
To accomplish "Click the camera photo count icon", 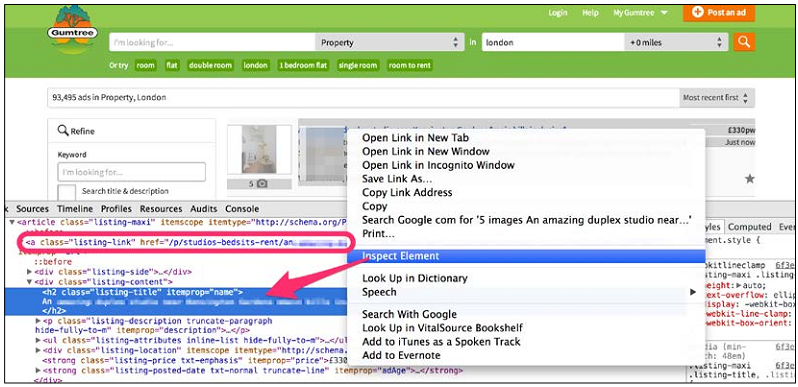I will (262, 184).
